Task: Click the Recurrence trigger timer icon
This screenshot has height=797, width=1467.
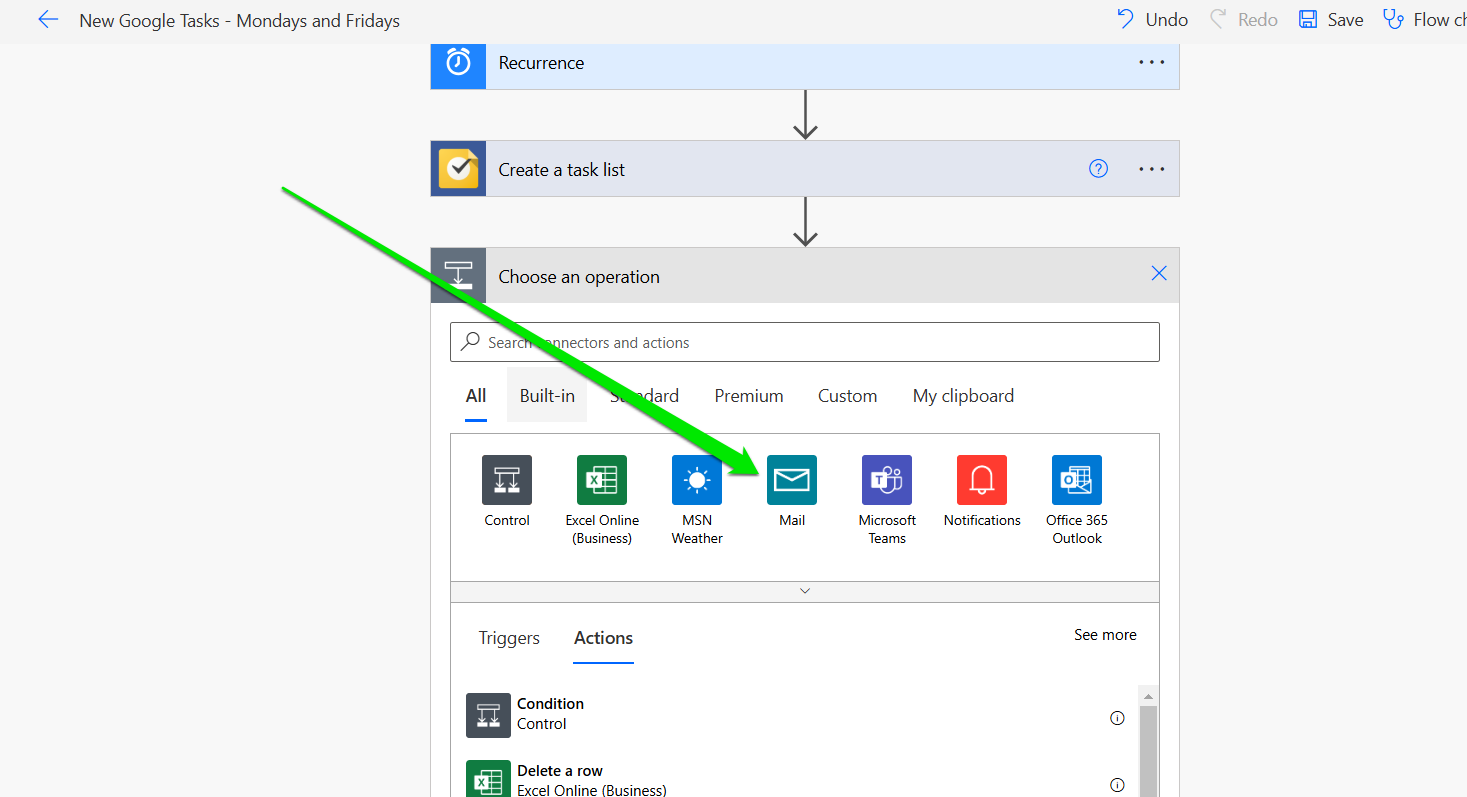Action: 457,62
